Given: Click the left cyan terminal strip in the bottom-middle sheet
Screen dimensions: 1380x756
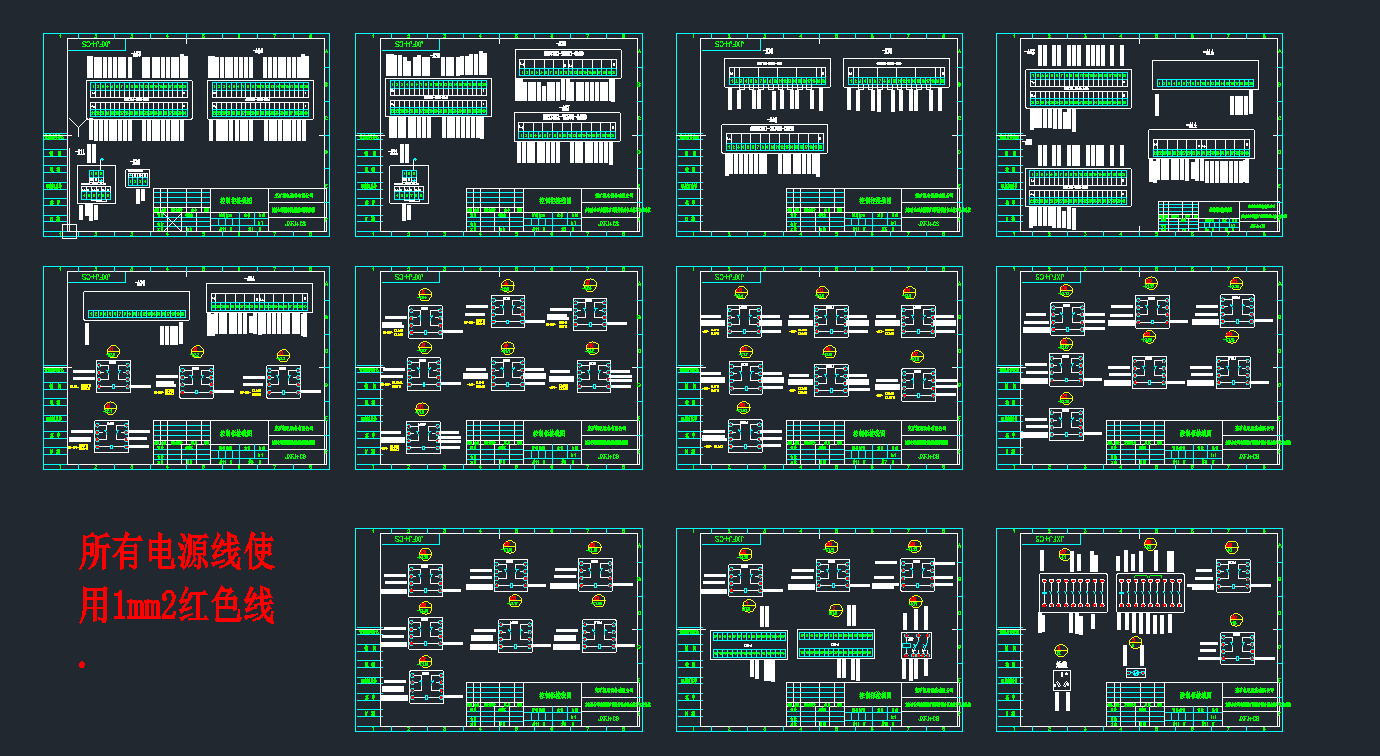Looking at the screenshot, I should point(749,644).
